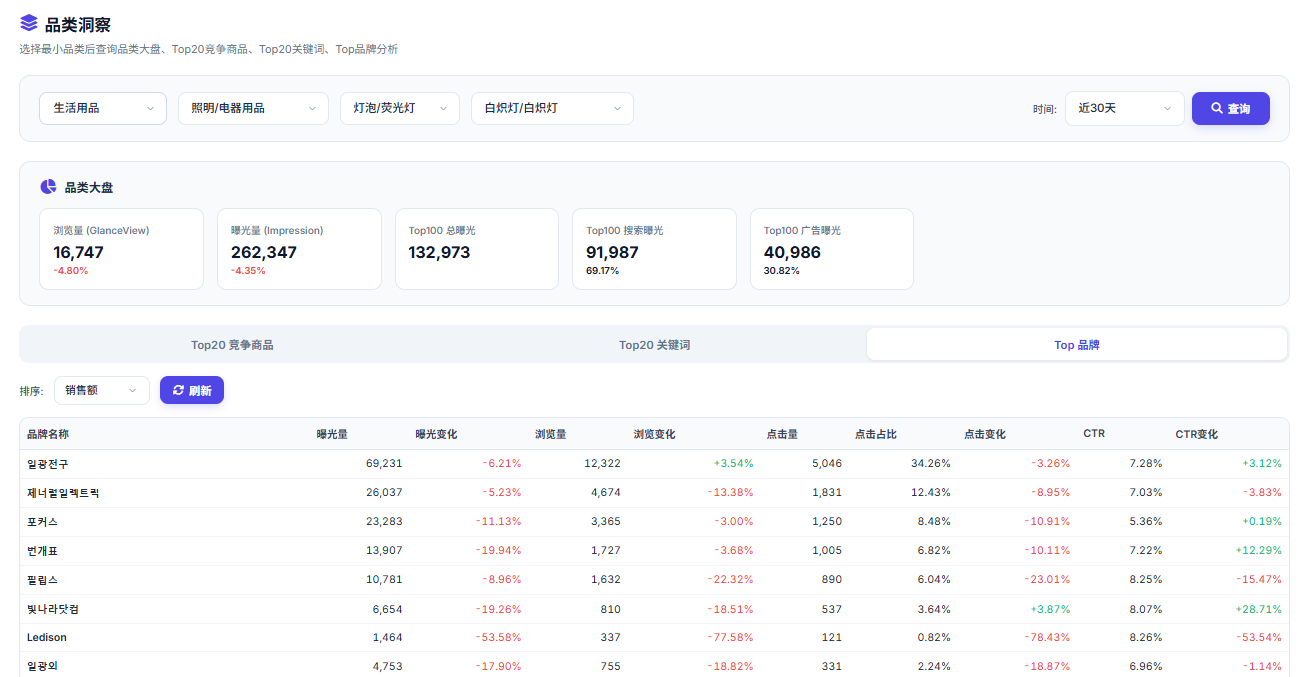Switch to the Top20 竞争商品 tab

(x=232, y=345)
